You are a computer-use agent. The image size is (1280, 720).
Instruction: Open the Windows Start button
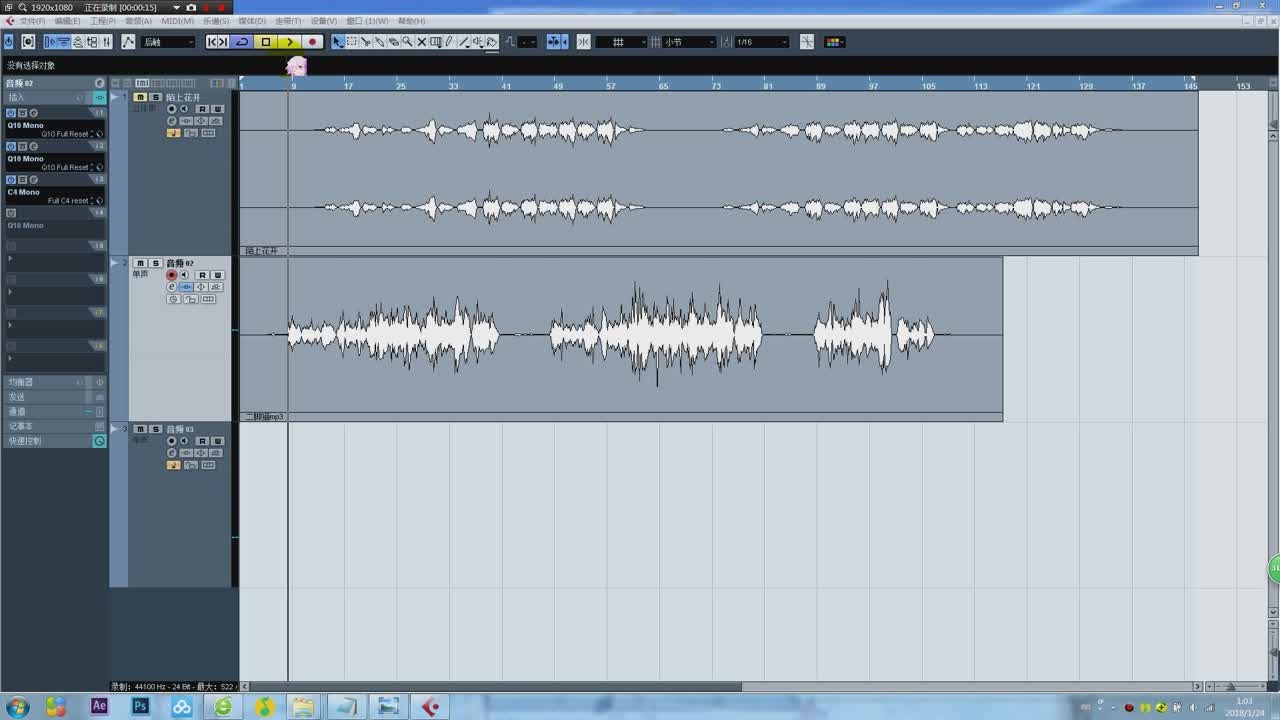17,706
